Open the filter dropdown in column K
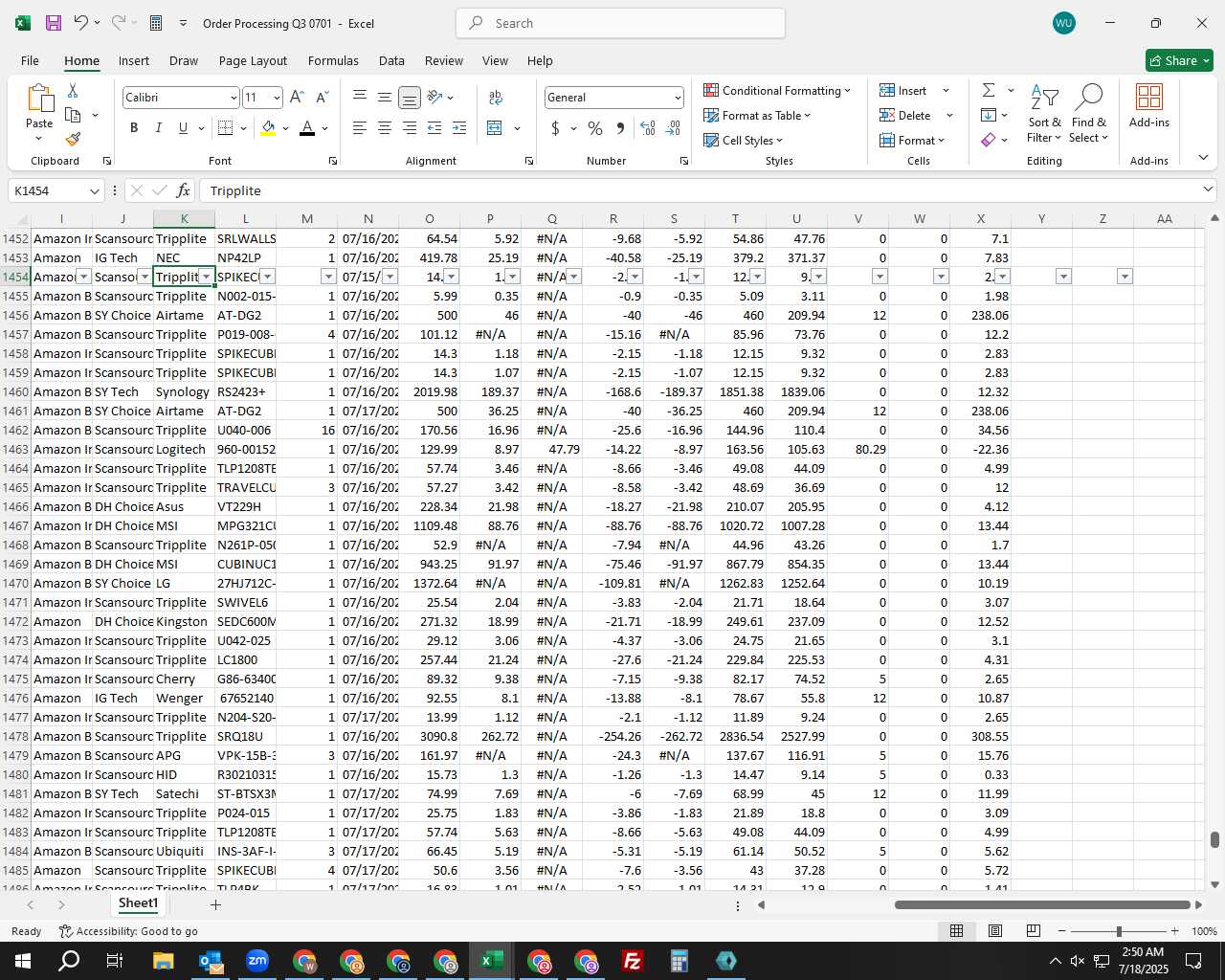Image resolution: width=1225 pixels, height=980 pixels. 206,277
